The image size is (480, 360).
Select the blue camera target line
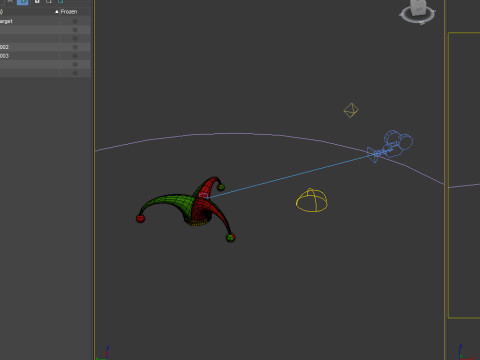tap(290, 176)
